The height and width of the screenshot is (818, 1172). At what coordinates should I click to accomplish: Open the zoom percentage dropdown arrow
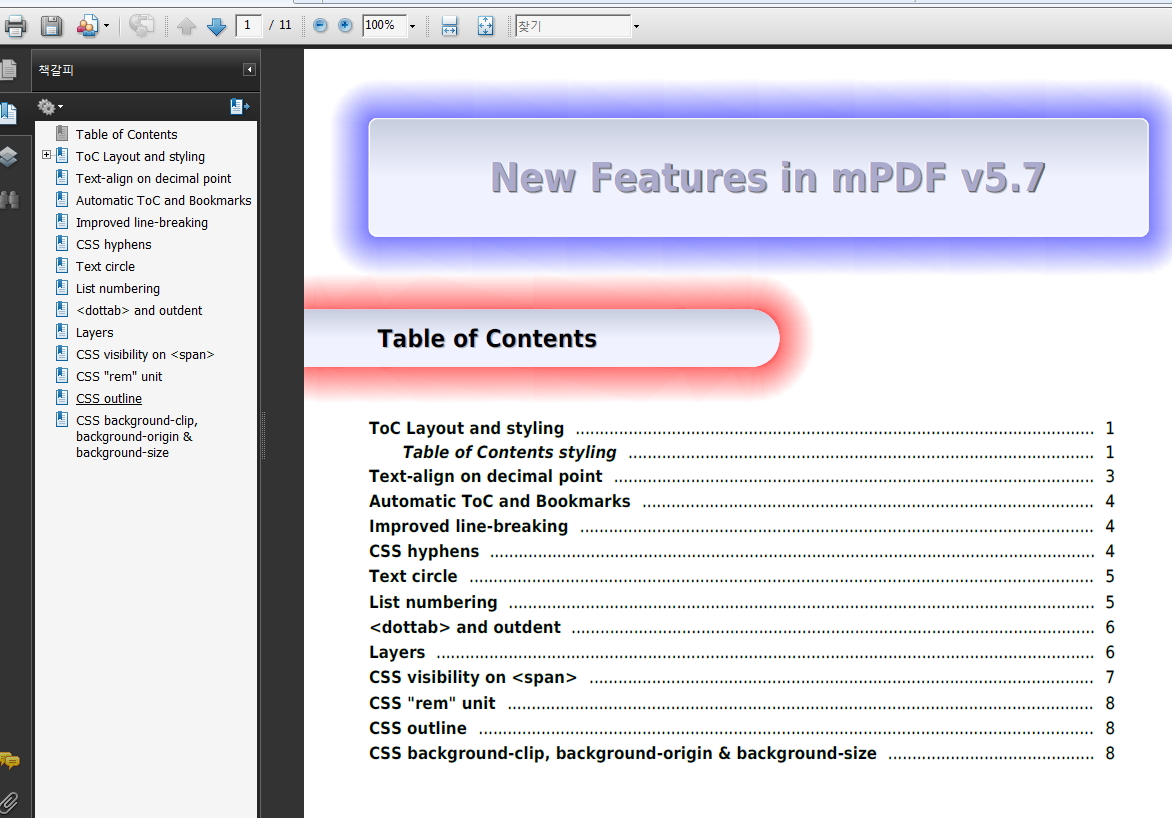coord(412,26)
